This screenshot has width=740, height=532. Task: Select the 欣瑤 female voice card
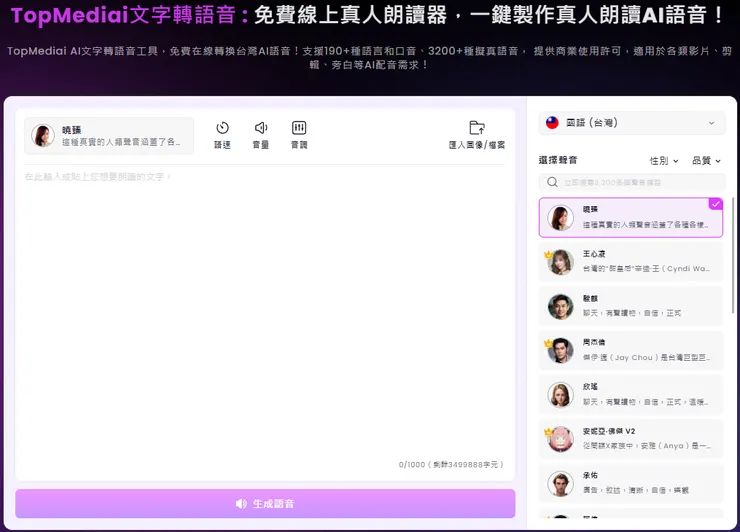[x=631, y=395]
